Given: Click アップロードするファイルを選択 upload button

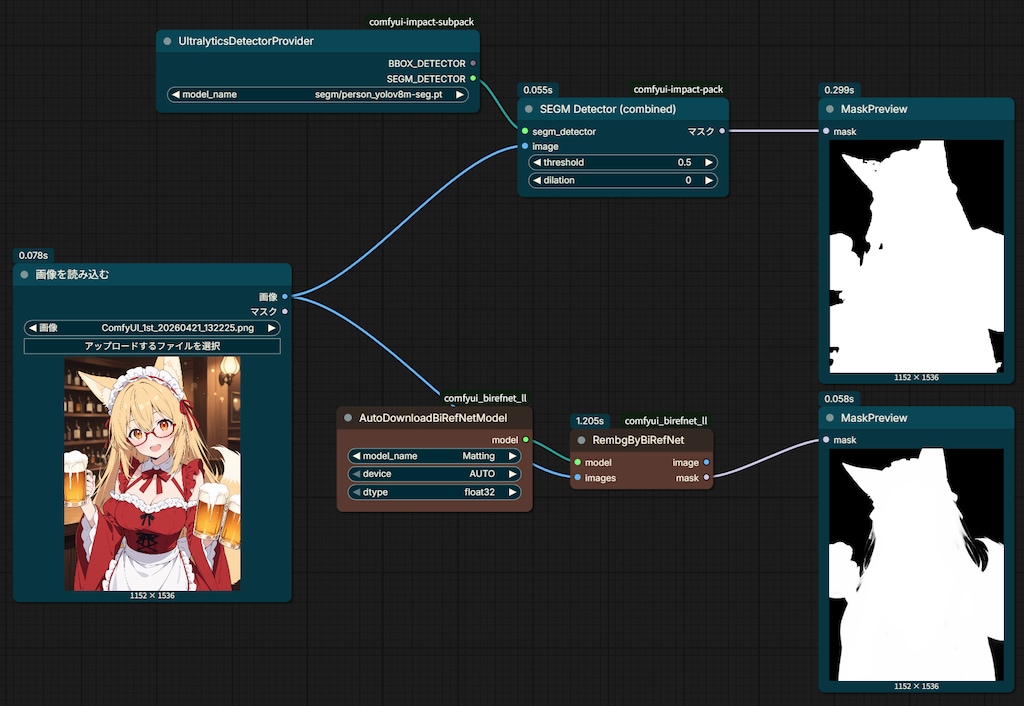Looking at the screenshot, I should (152, 345).
